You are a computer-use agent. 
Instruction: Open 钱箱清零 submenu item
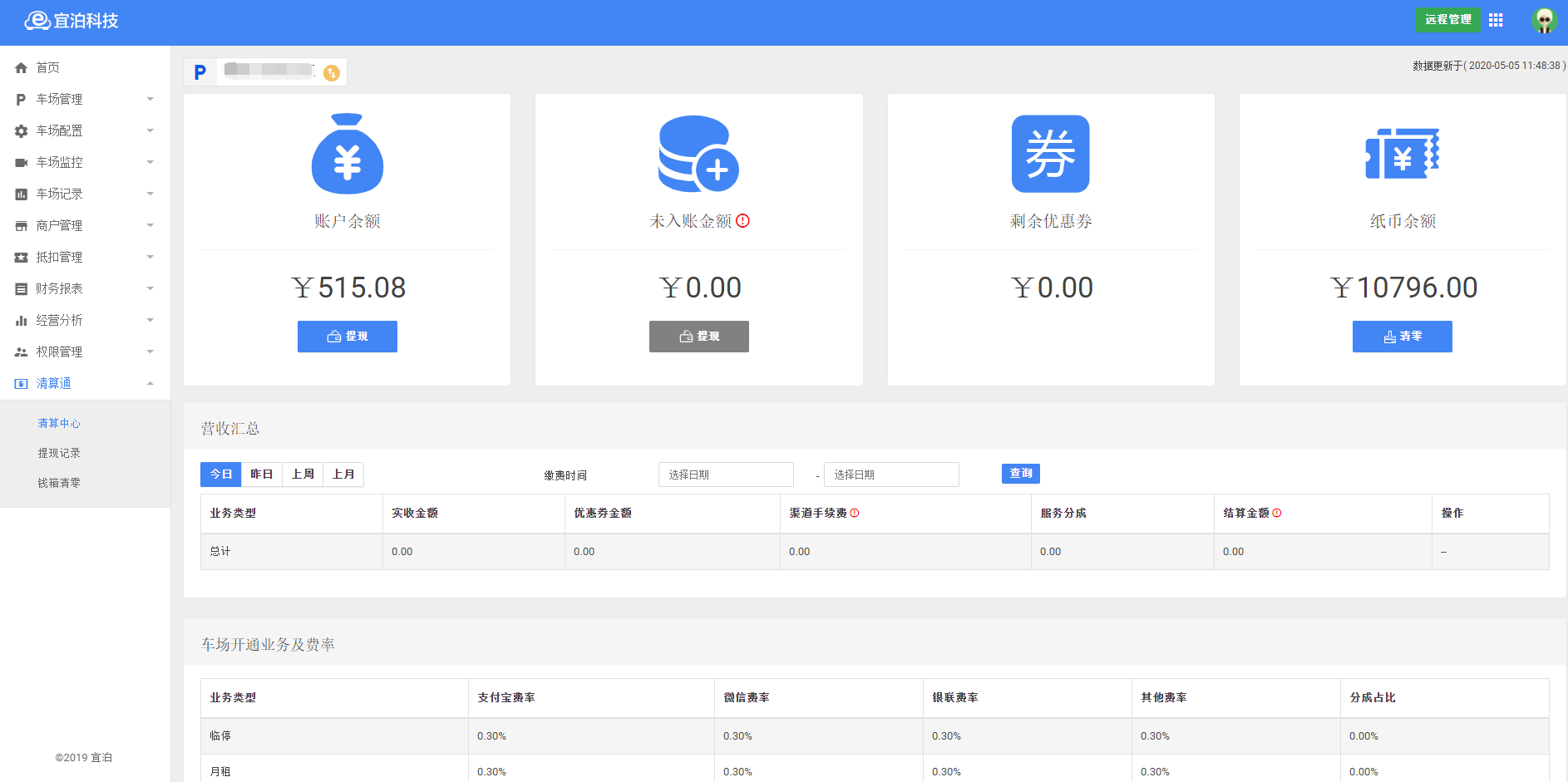tap(59, 484)
